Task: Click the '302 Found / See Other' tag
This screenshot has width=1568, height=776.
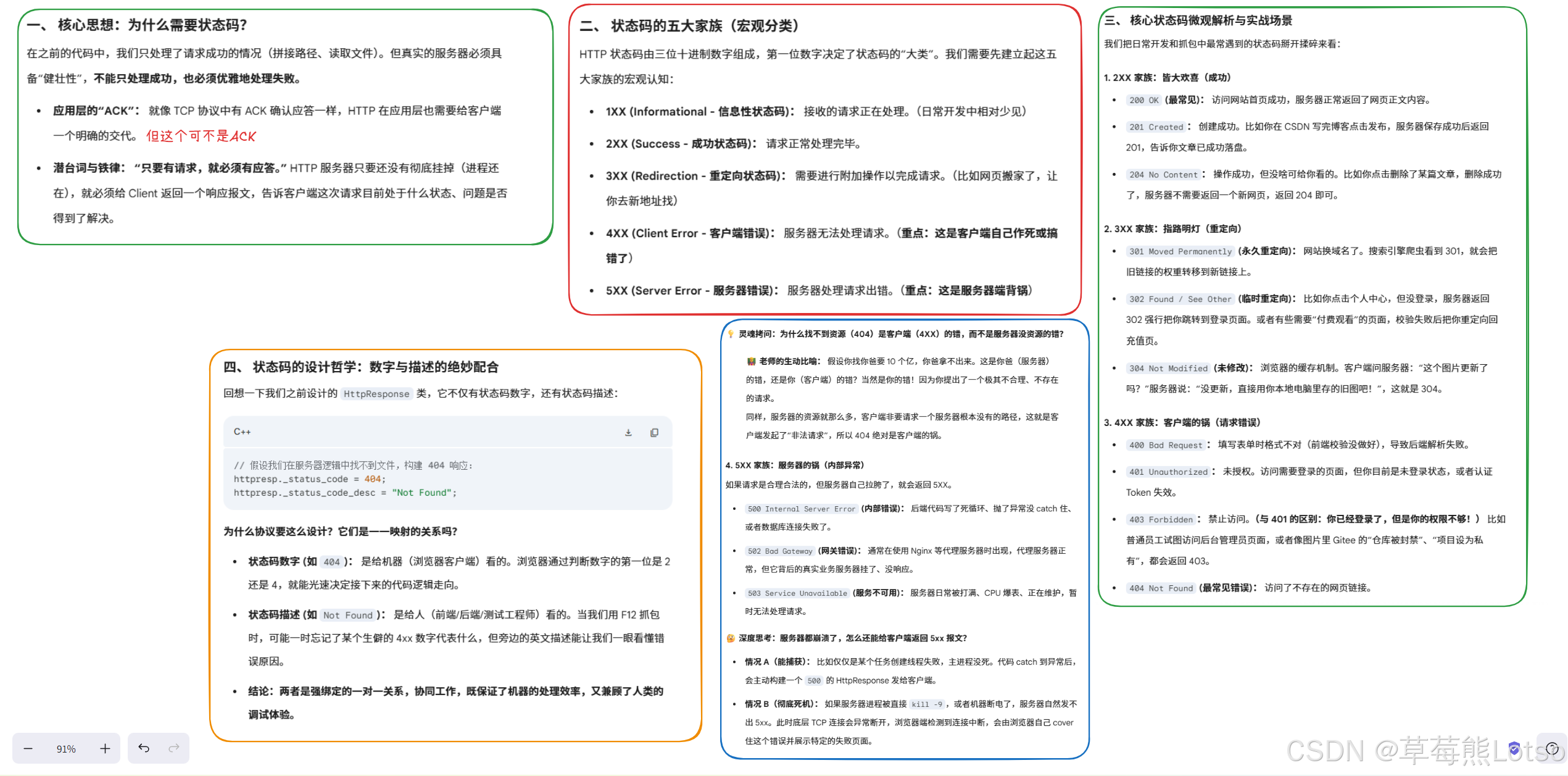Action: coord(1180,299)
